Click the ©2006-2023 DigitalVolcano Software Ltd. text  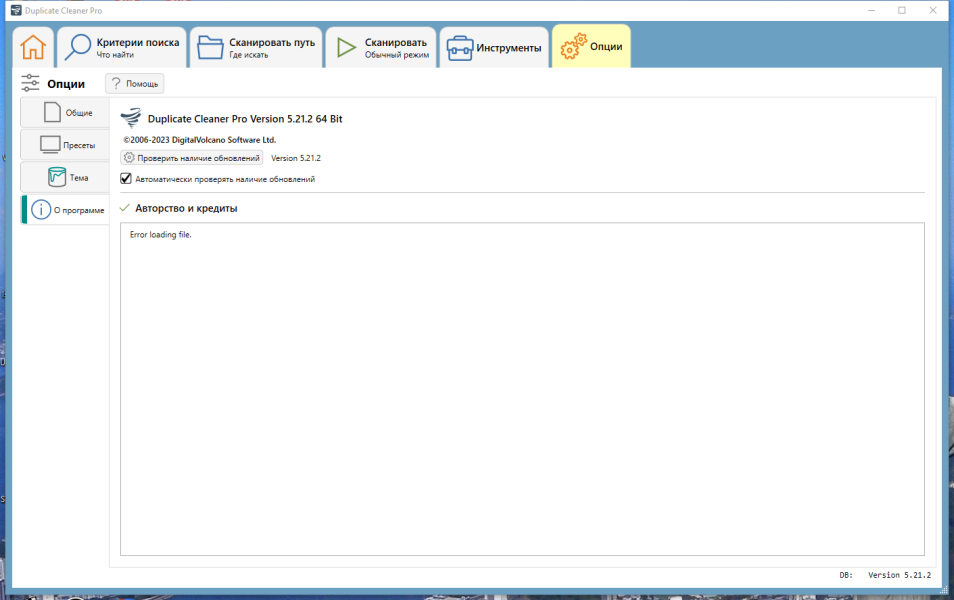coord(200,139)
